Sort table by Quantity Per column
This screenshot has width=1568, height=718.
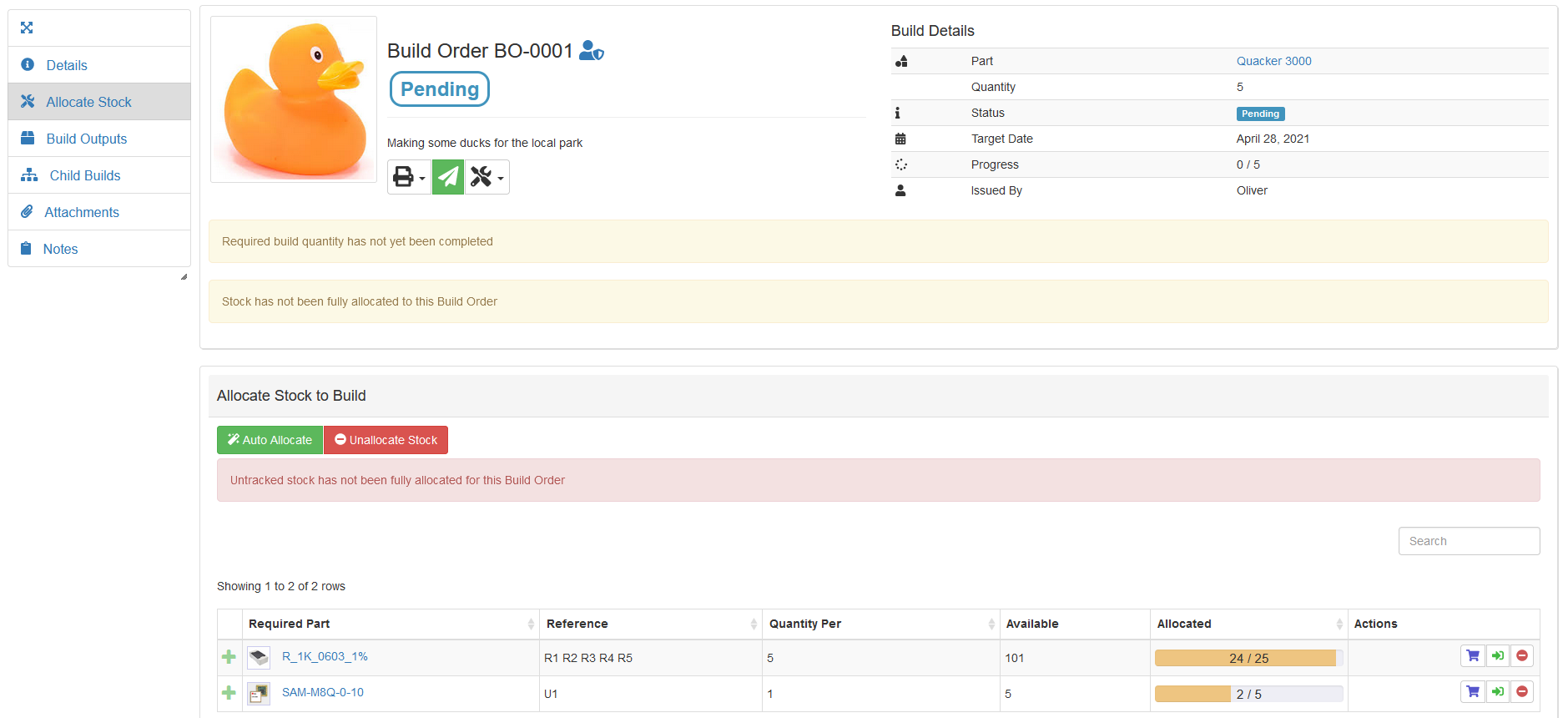pyautogui.click(x=880, y=624)
